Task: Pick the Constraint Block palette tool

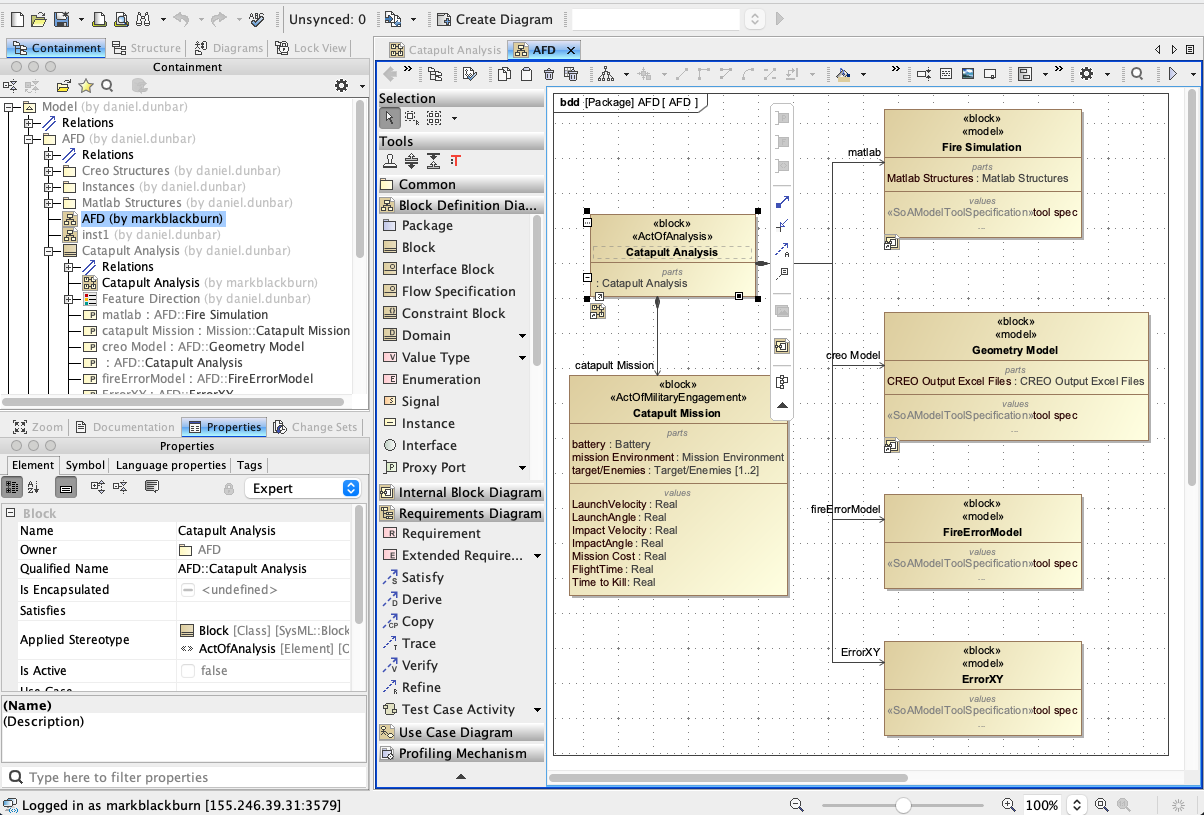Action: click(x=453, y=313)
